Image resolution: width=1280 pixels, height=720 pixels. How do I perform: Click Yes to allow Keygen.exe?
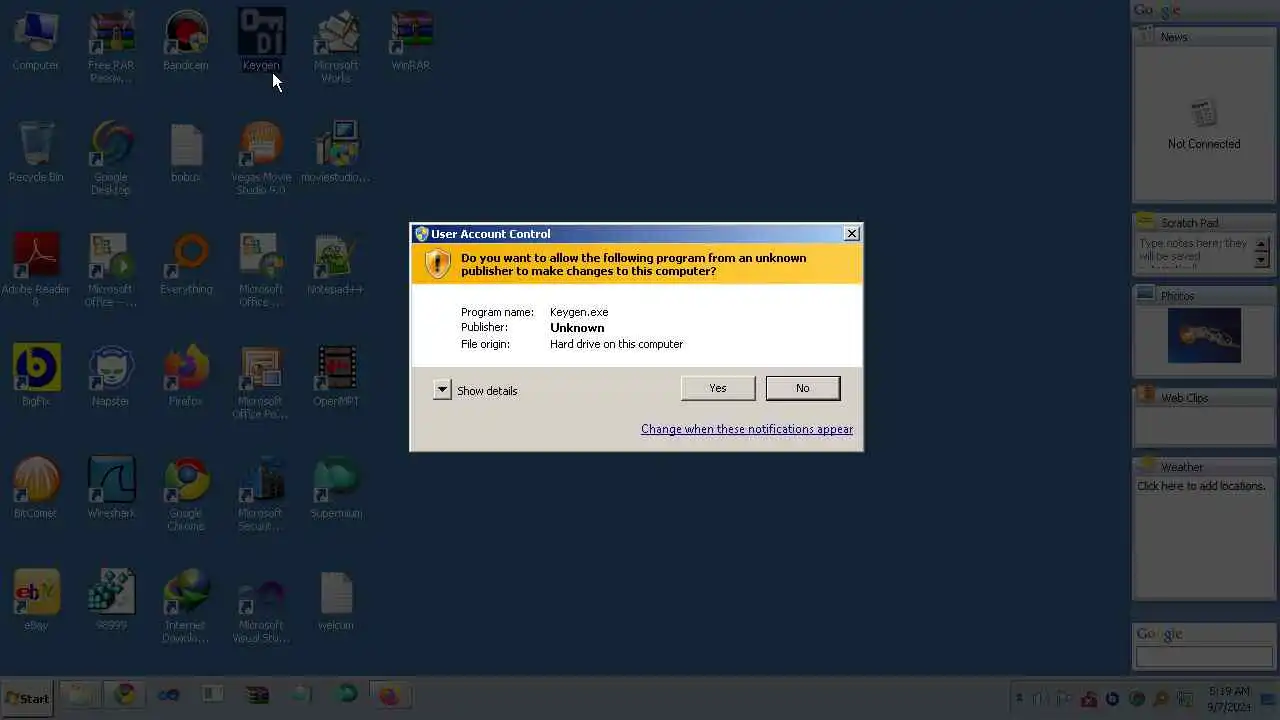718,388
